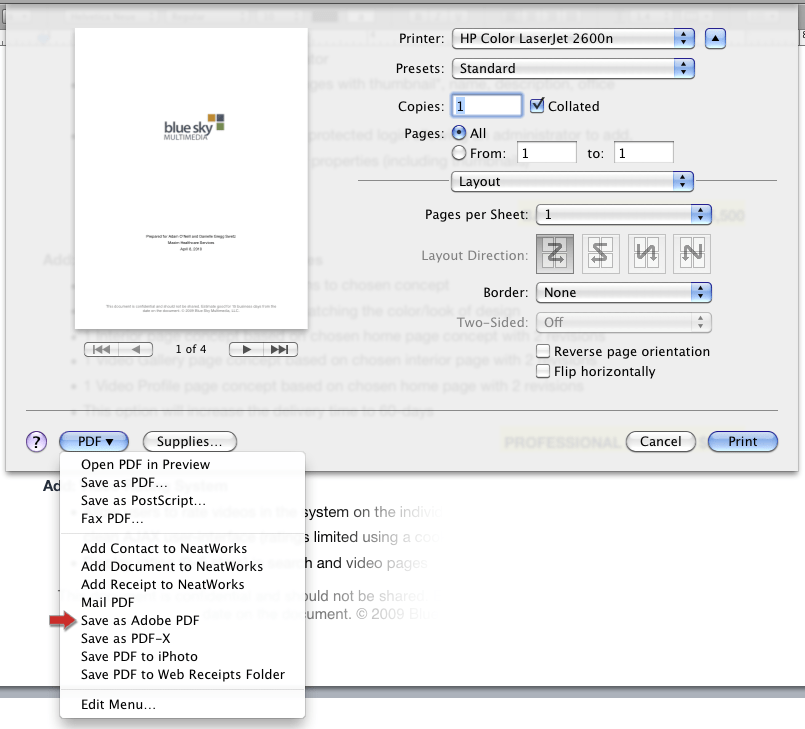This screenshot has height=729, width=805.
Task: Choose the right-to-left layout direction icon
Action: tap(600, 253)
